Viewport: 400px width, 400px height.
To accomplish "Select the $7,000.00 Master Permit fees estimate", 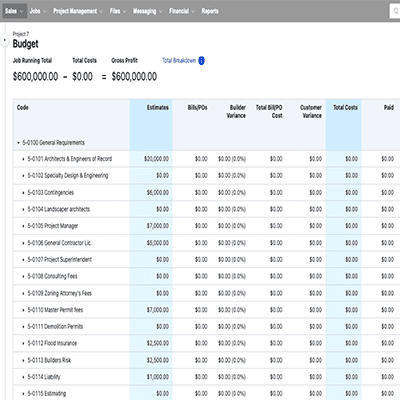I will point(158,310).
